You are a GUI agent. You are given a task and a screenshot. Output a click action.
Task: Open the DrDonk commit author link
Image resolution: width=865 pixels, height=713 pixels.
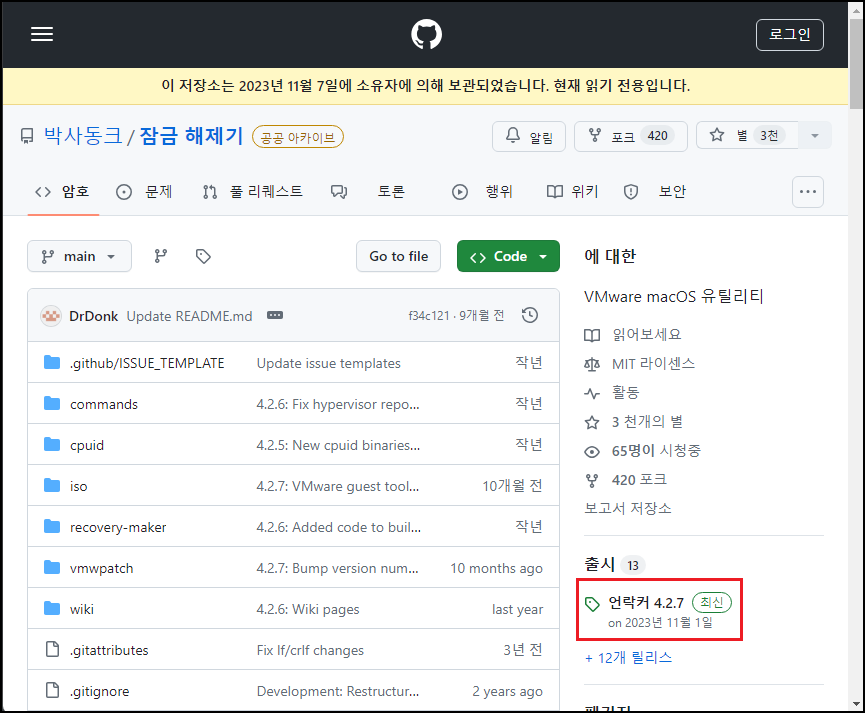click(93, 316)
